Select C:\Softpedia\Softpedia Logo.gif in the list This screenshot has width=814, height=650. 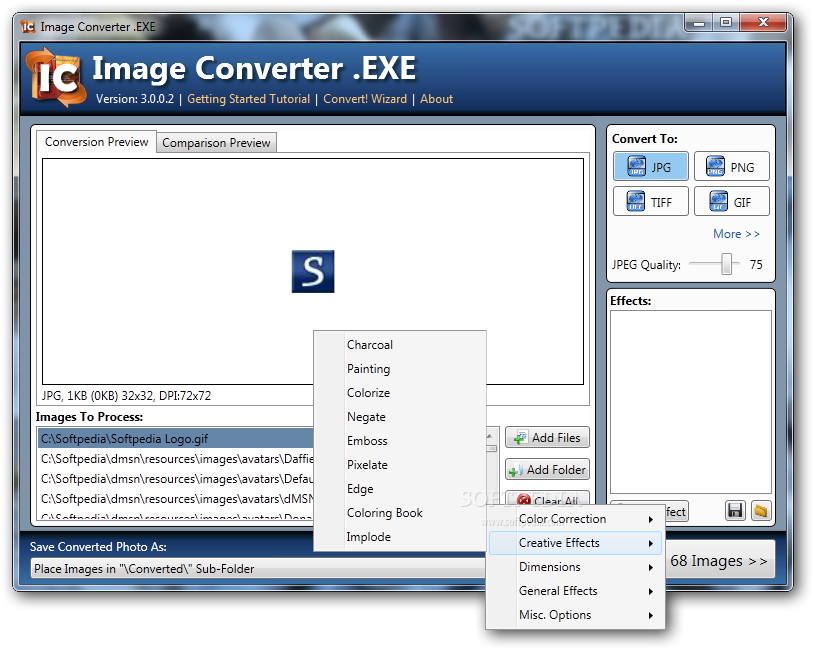pos(177,439)
